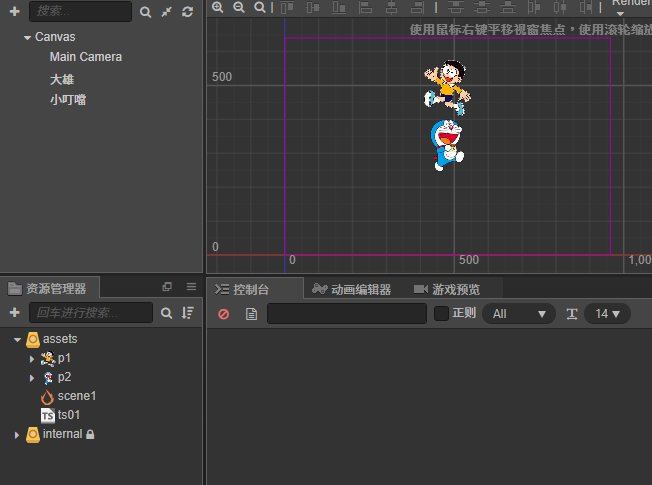Expand the internal folder
The height and width of the screenshot is (485, 652).
[x=17, y=436]
